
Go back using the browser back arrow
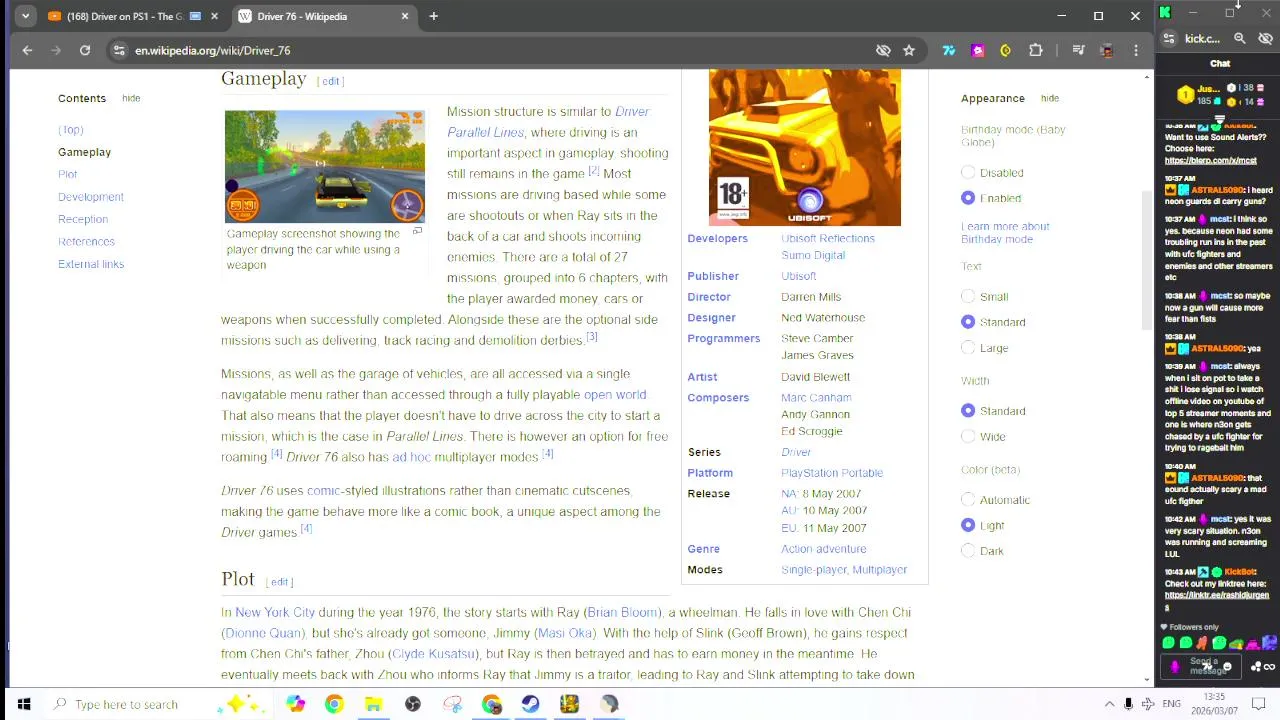tap(27, 50)
